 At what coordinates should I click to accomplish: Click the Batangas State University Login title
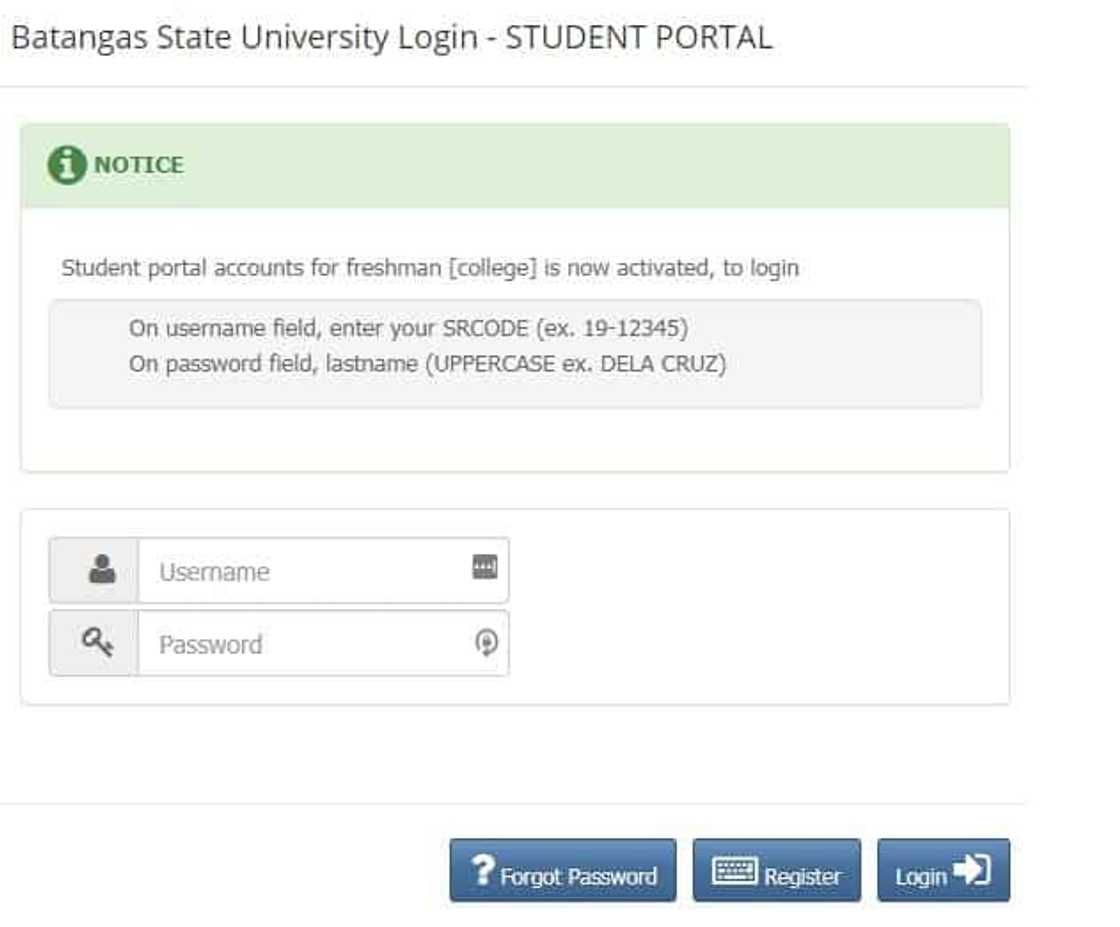tap(391, 38)
